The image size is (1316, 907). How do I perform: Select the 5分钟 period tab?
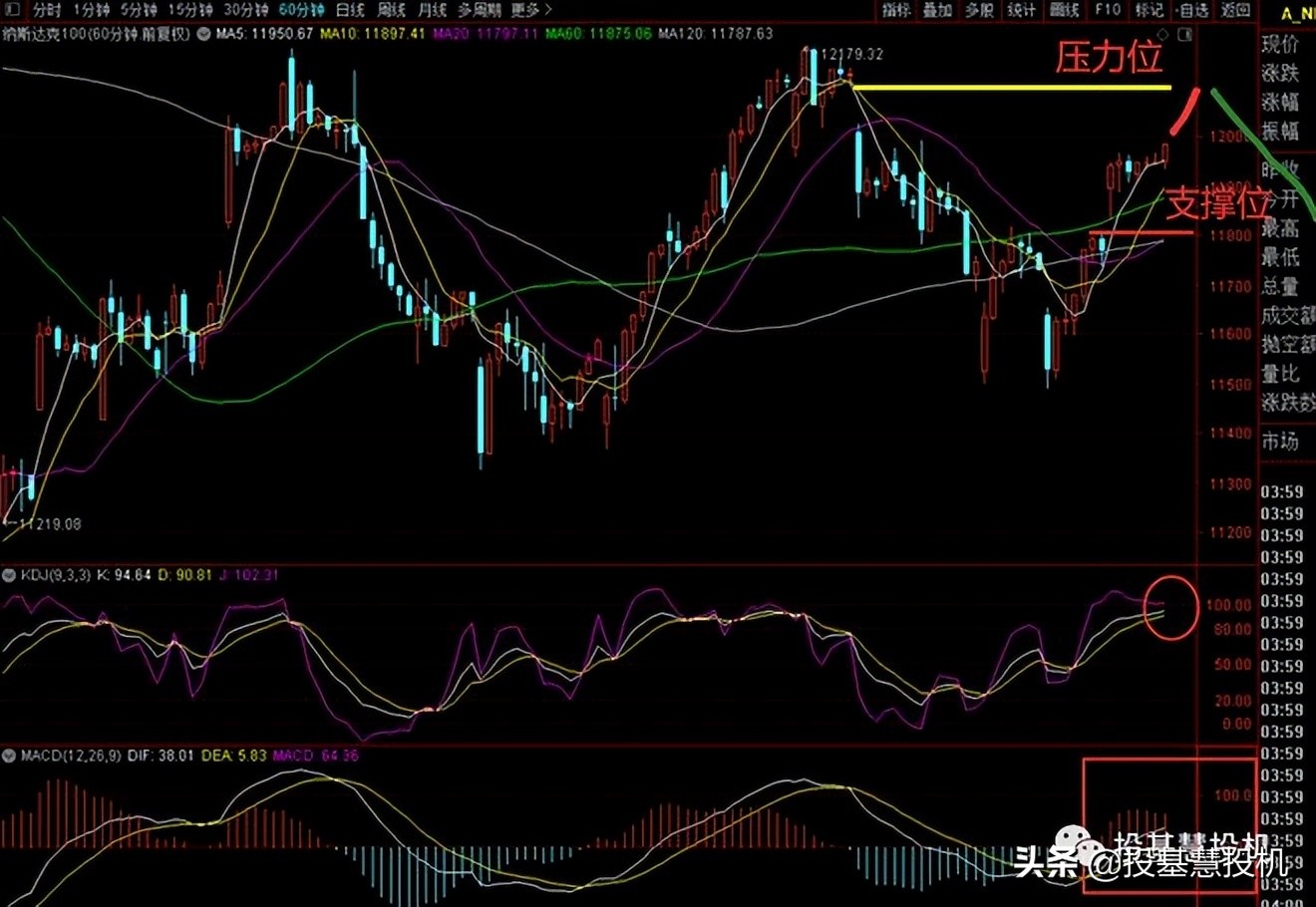pyautogui.click(x=139, y=10)
